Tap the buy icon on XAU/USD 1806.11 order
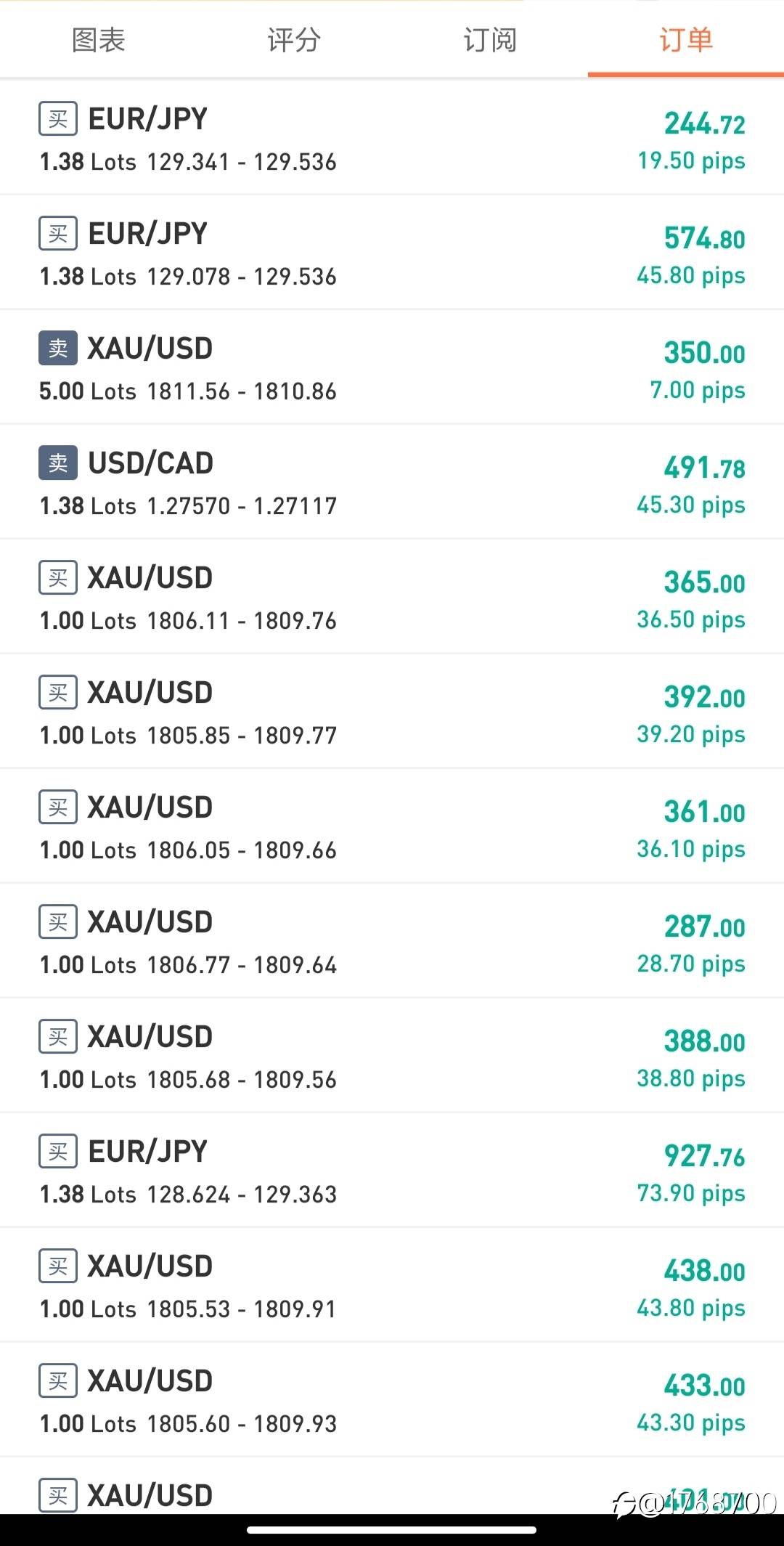784x1546 pixels. (58, 578)
